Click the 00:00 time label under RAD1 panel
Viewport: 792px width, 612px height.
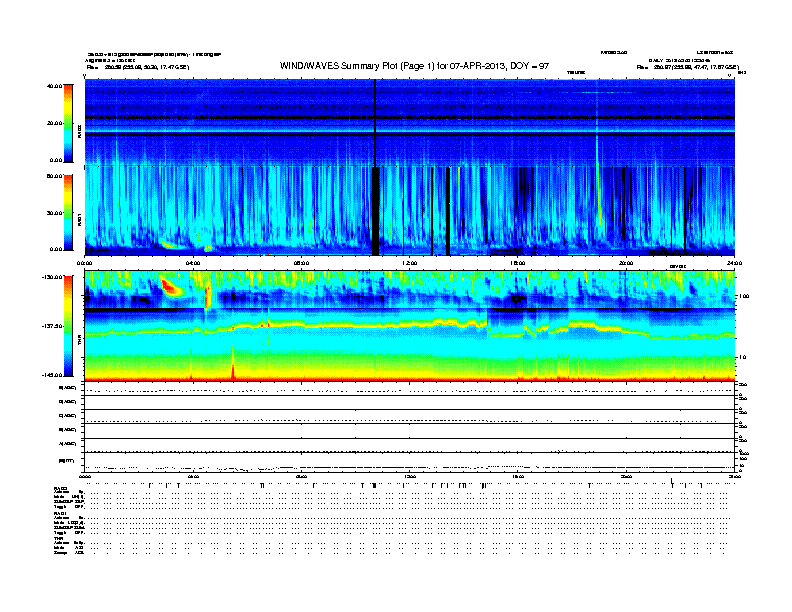click(84, 263)
